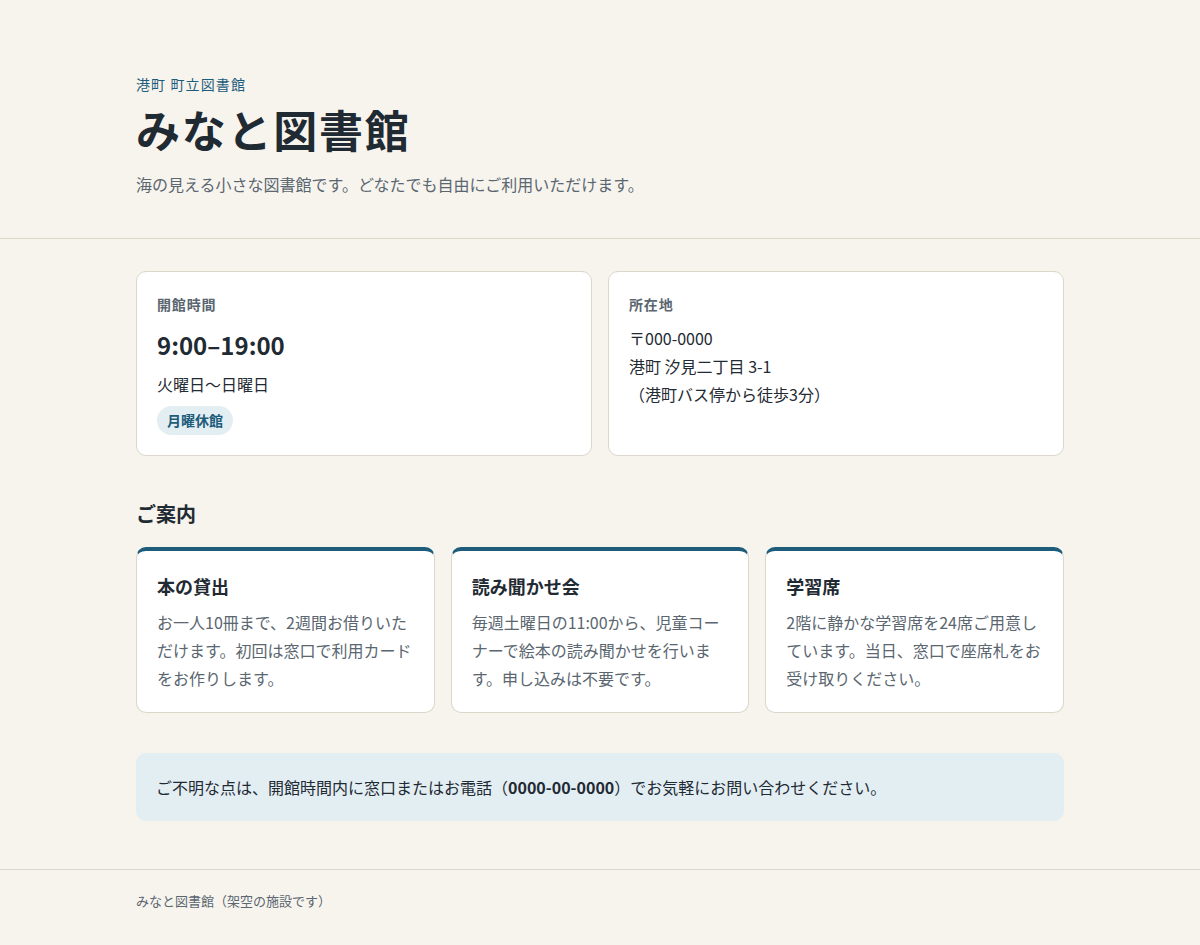The image size is (1200, 945).
Task: Click the open days text 火曜日〜日曜日
Action: [x=213, y=385]
